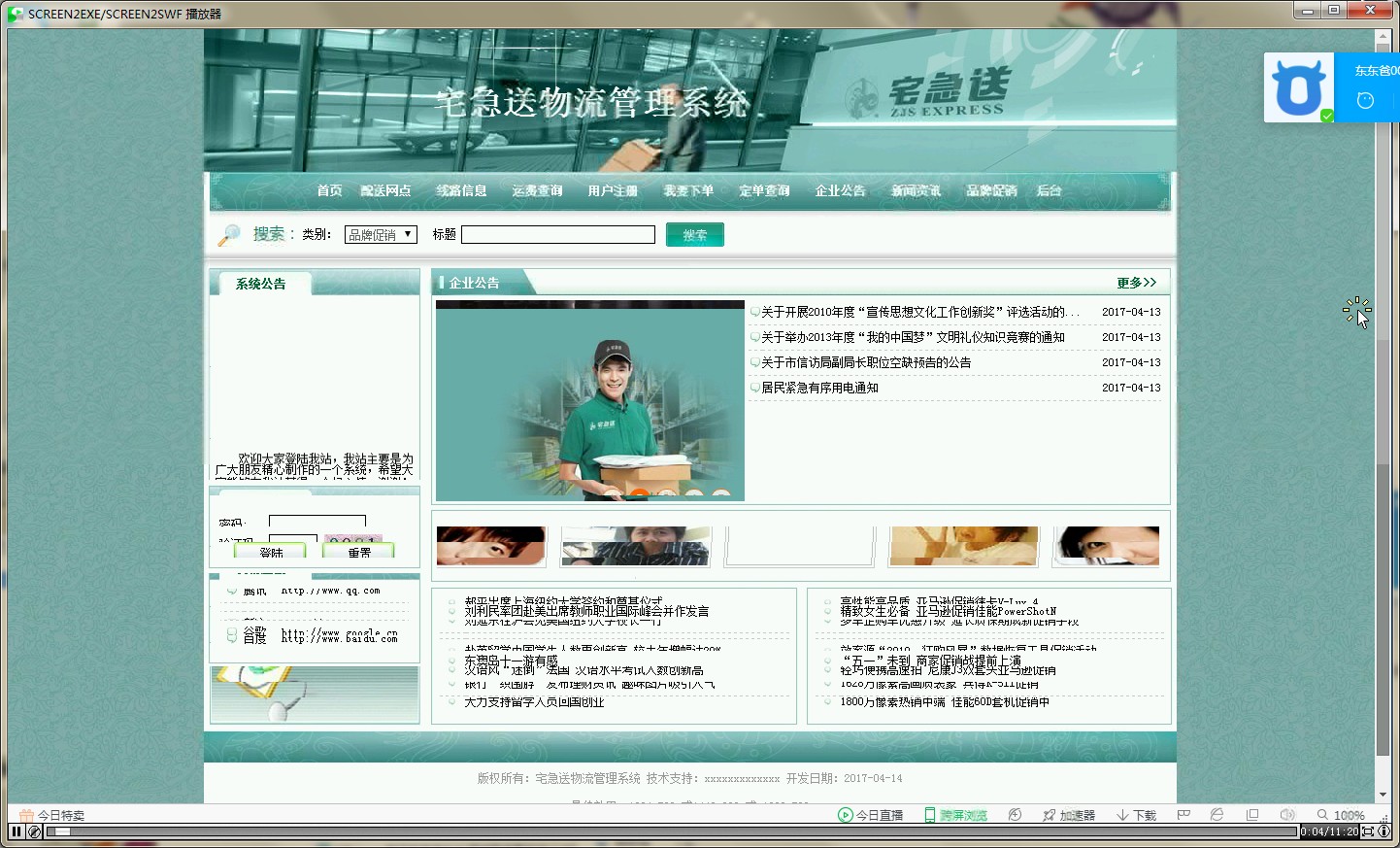Click the IE browser-mode icon in status bar
1400x848 pixels.
[1217, 815]
